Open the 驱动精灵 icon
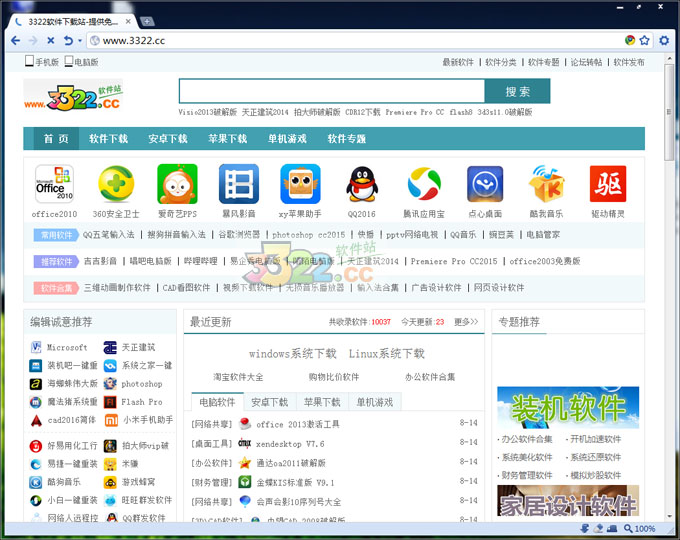The height and width of the screenshot is (540, 680). 608,184
